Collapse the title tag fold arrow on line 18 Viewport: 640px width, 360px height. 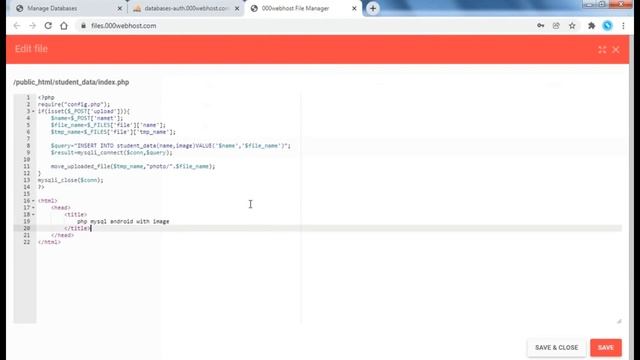click(33, 215)
